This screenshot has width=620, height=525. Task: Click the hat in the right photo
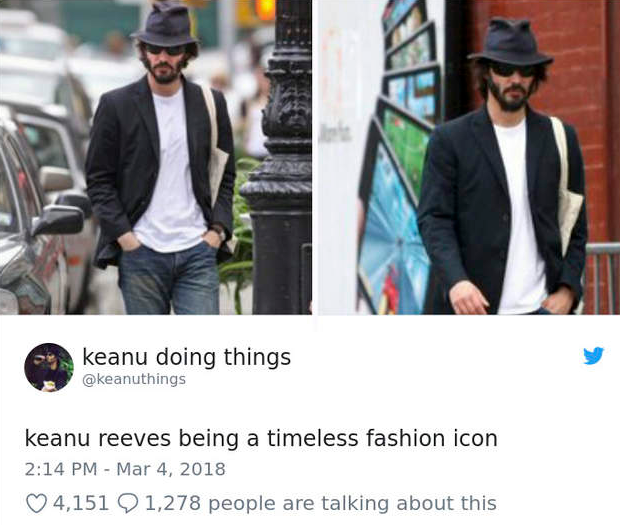coord(511,43)
